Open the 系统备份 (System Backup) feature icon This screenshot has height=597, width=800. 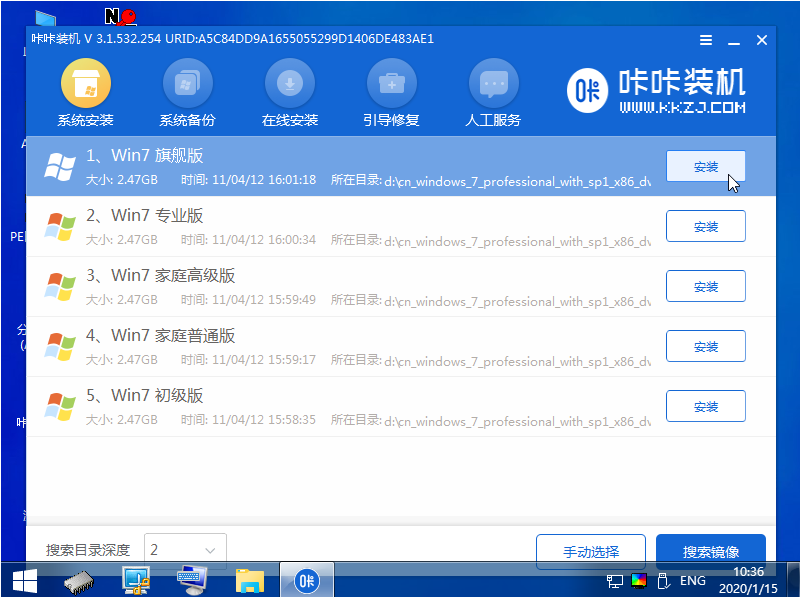(188, 91)
